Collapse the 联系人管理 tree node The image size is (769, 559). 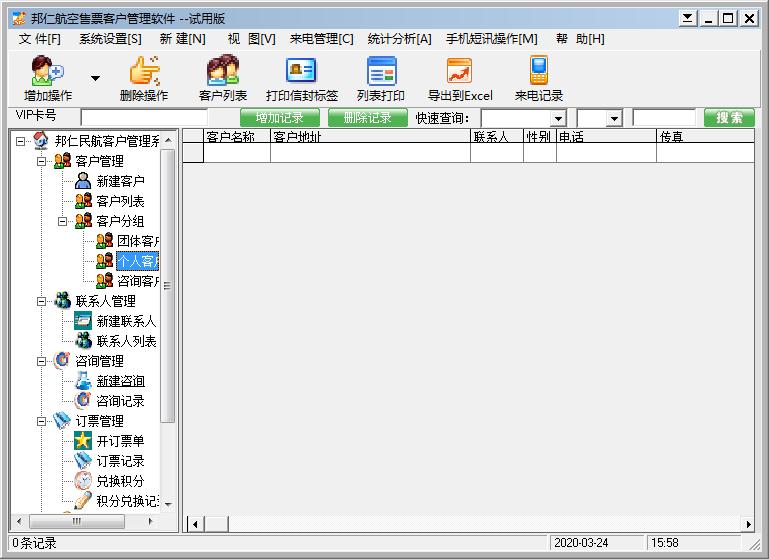[x=42, y=301]
